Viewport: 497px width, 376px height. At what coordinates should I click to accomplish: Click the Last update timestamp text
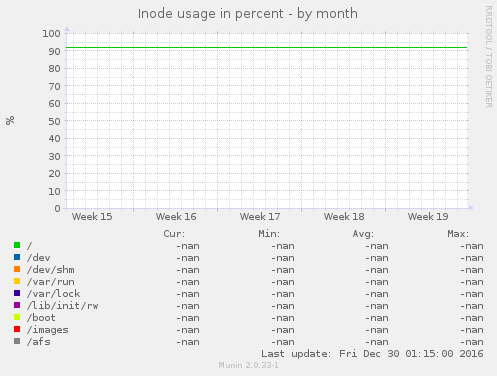pyautogui.click(x=372, y=354)
